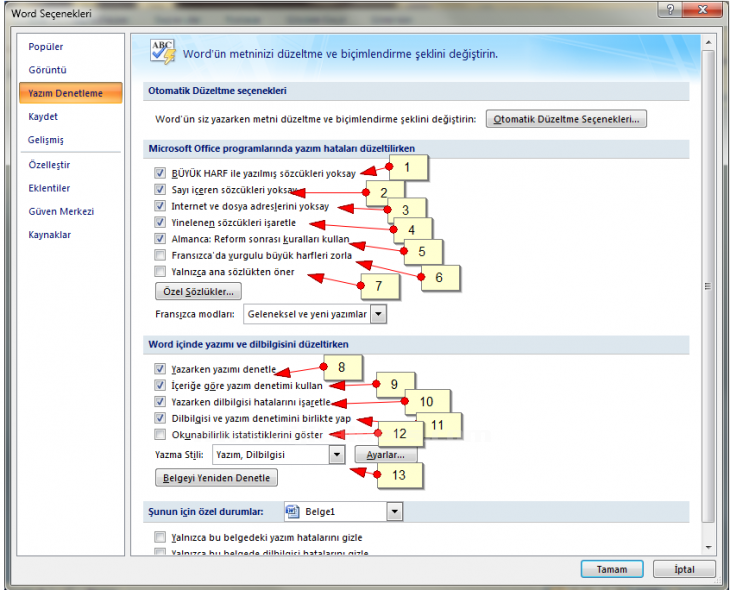
Task: Click the 'Ayarlar...' button
Action: click(385, 454)
